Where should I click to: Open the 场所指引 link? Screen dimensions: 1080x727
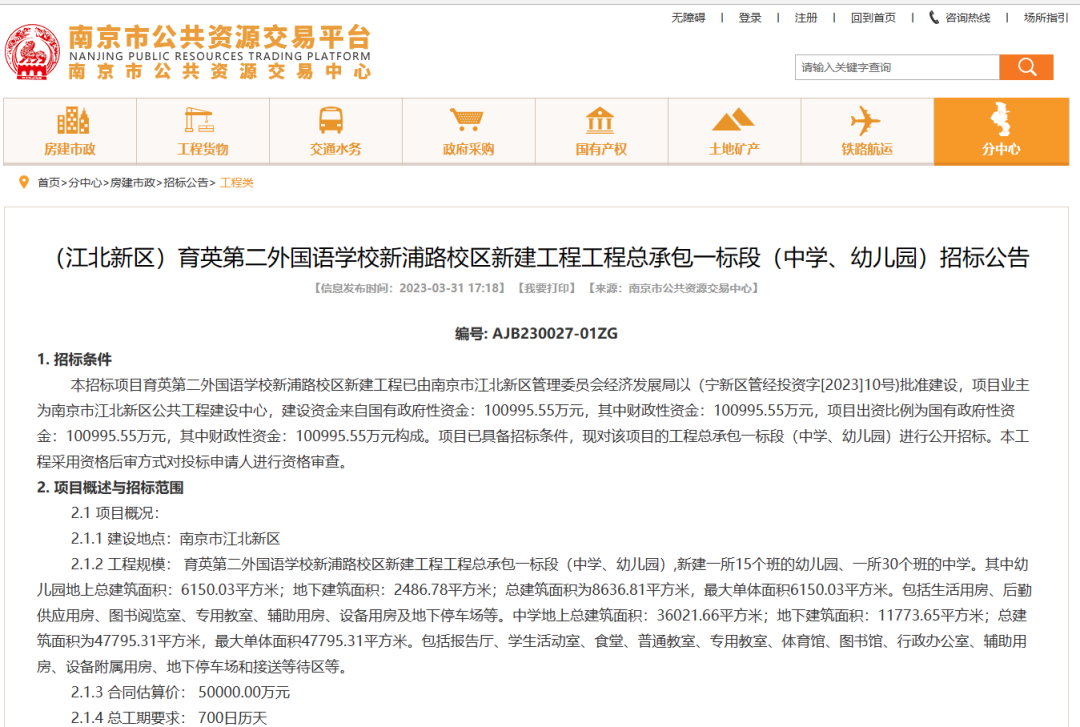tap(1045, 18)
